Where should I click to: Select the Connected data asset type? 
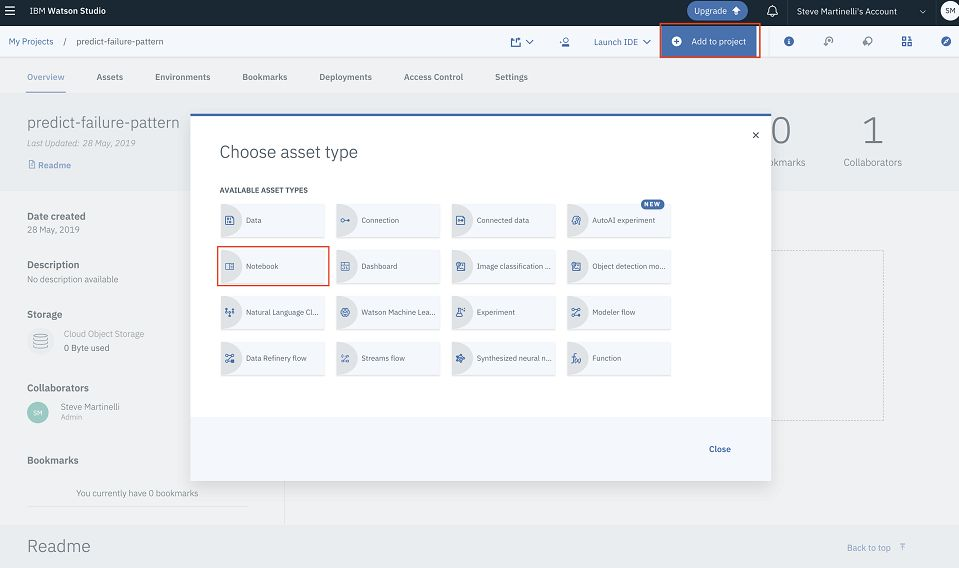pyautogui.click(x=503, y=221)
